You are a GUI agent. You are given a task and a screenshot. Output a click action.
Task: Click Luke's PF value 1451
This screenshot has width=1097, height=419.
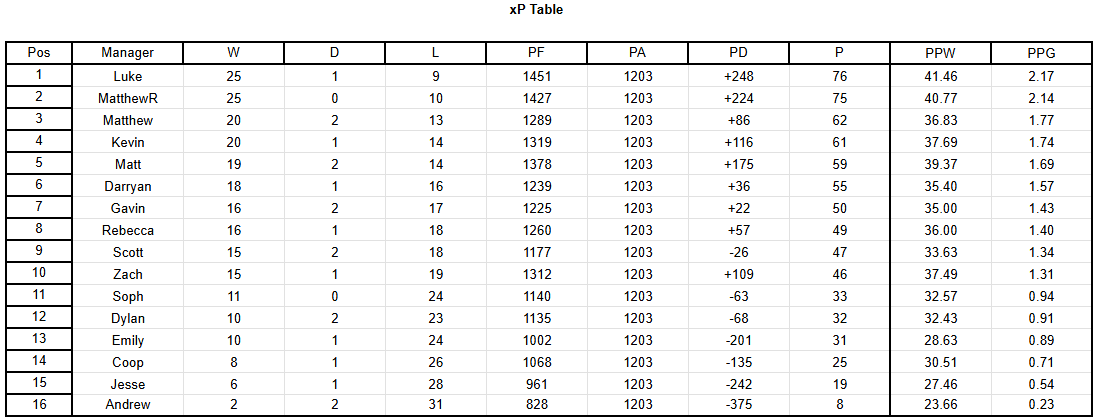click(x=536, y=76)
